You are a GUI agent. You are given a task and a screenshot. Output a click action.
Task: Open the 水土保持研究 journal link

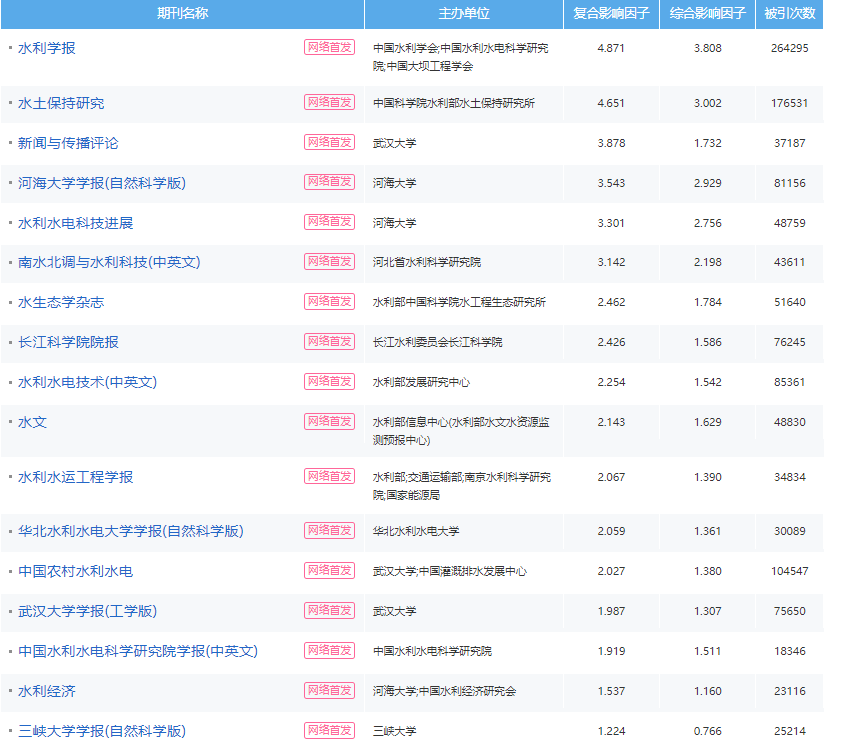click(x=61, y=103)
